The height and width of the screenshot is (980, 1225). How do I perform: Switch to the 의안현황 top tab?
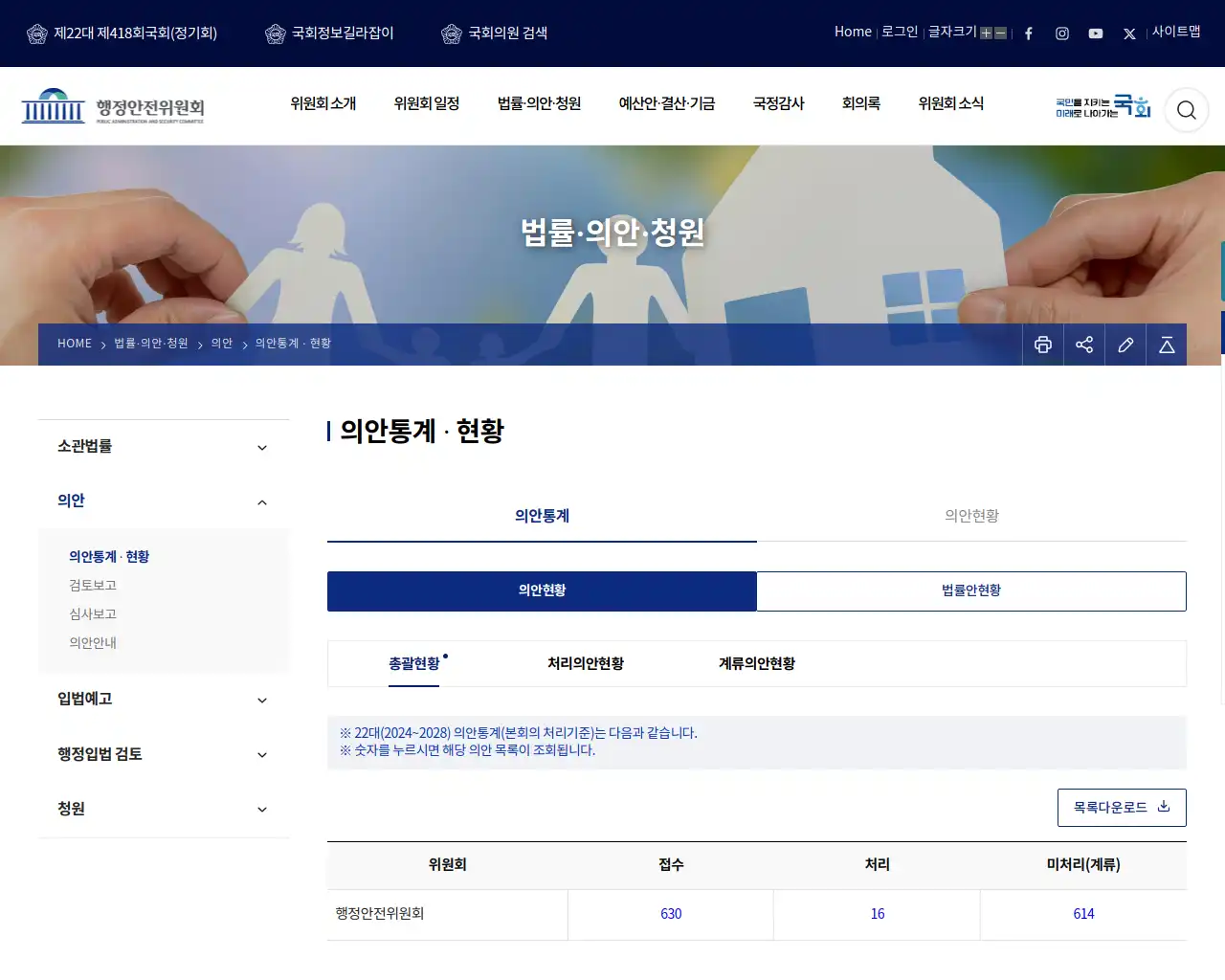[x=971, y=516]
